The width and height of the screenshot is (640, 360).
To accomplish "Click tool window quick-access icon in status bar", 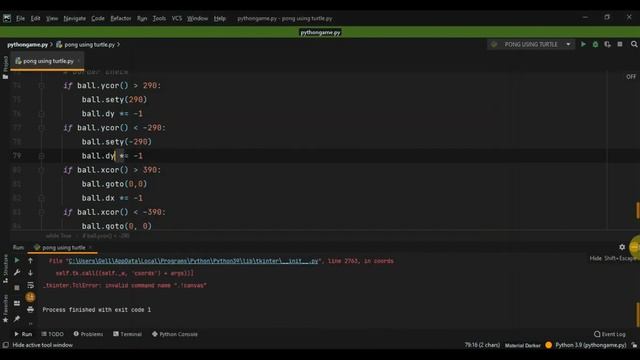I will coord(5,345).
